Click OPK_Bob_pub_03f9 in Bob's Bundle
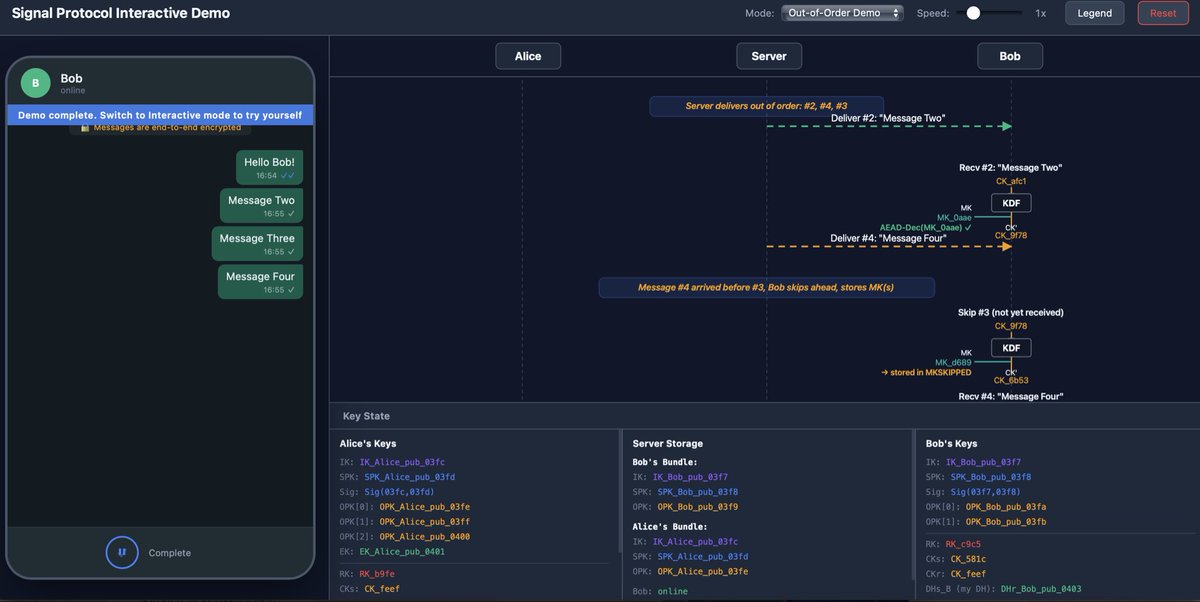1200x602 pixels. 699,507
